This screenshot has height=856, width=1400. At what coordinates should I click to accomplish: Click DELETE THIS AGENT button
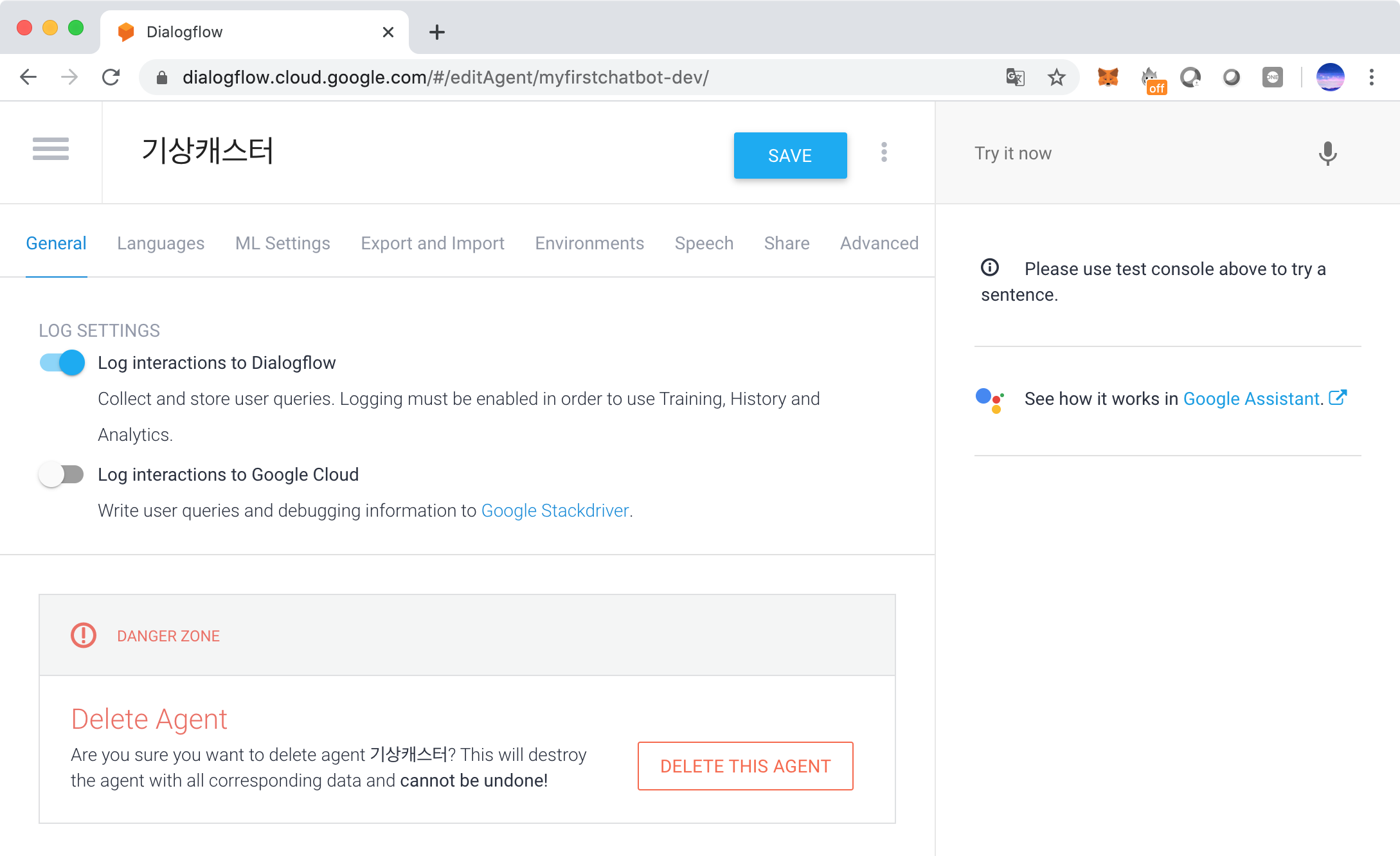pyautogui.click(x=745, y=766)
